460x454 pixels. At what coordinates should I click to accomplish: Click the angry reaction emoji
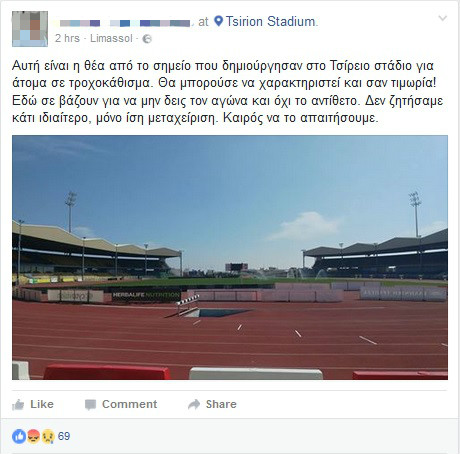pos(33,436)
